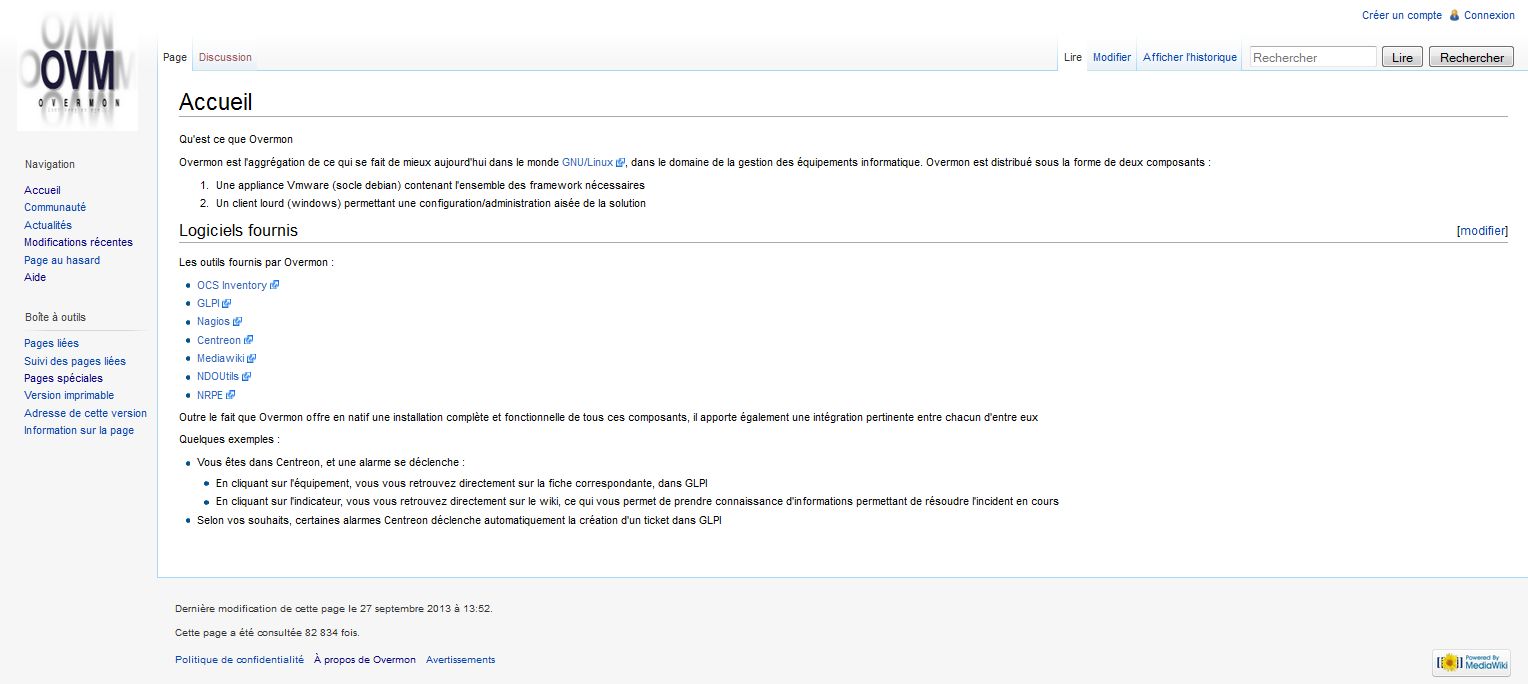Click modifier link for Logiciels fournis section
1528x684 pixels.
[x=1482, y=231]
